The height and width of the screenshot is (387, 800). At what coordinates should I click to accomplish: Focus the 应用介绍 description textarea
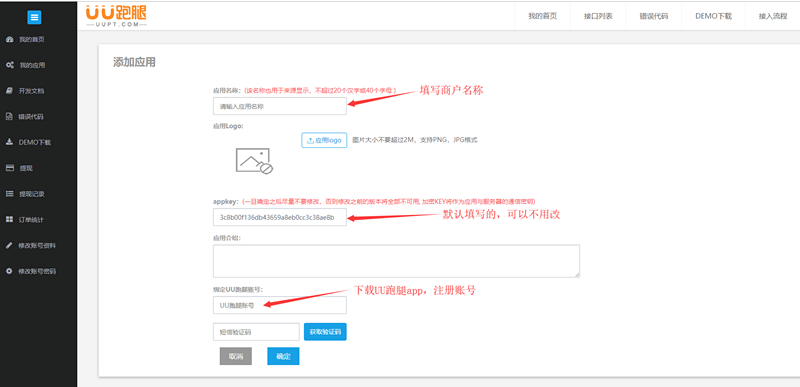tap(396, 261)
